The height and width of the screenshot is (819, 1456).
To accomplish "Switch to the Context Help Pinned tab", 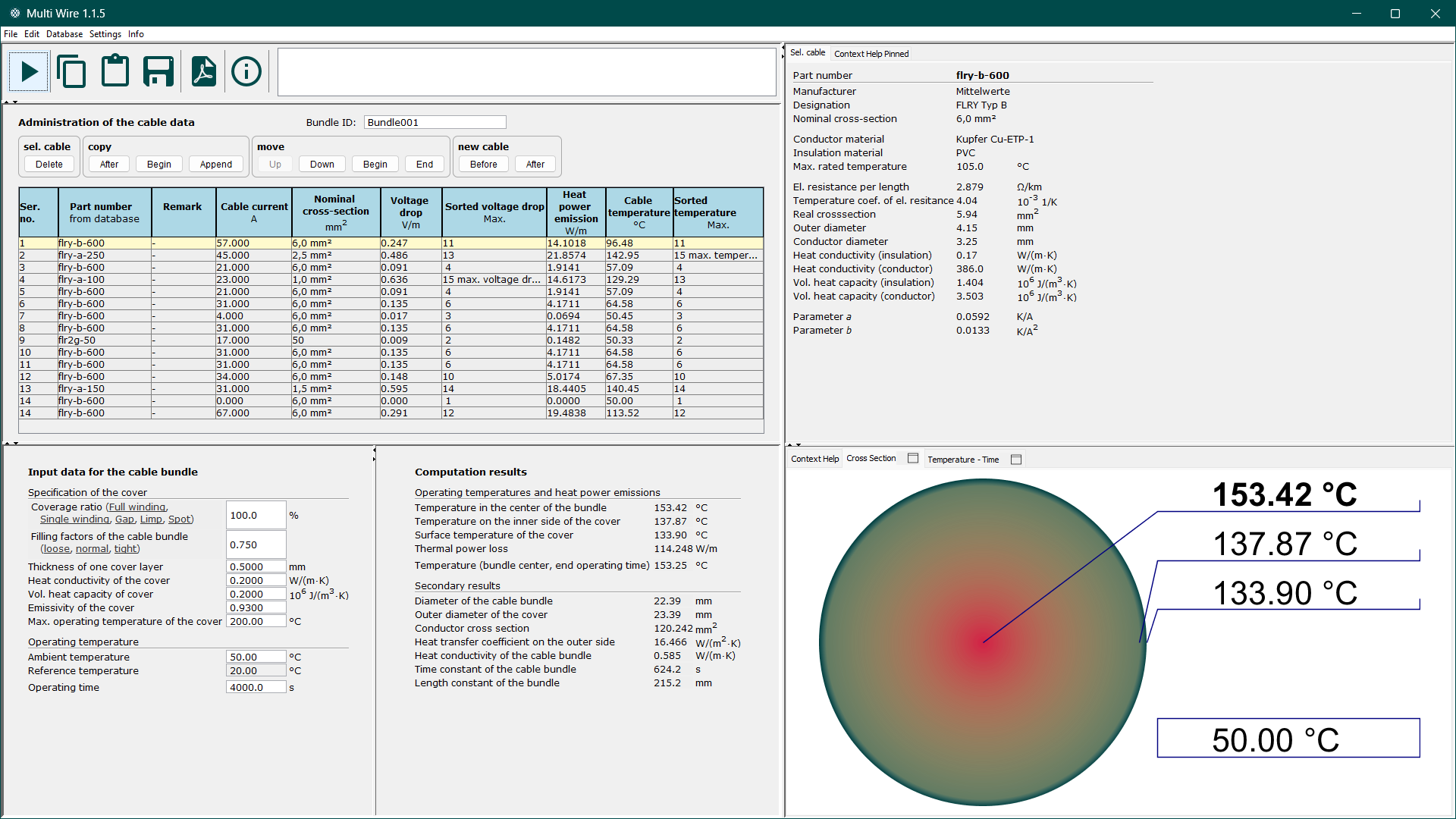I will click(871, 54).
